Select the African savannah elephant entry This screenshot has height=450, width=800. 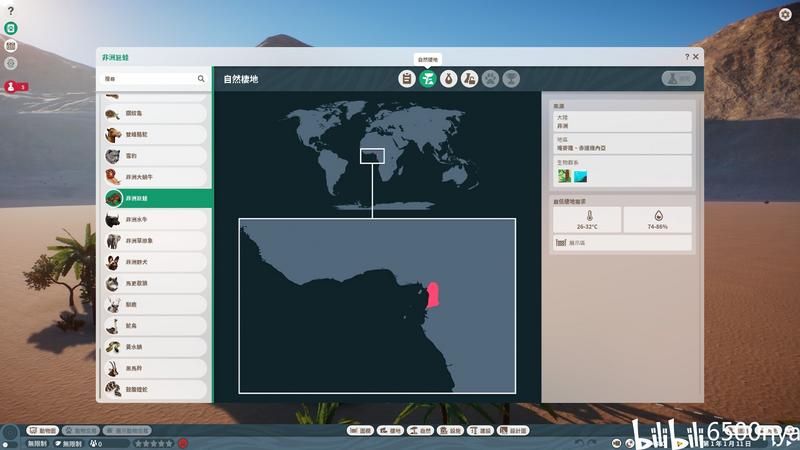tap(155, 241)
